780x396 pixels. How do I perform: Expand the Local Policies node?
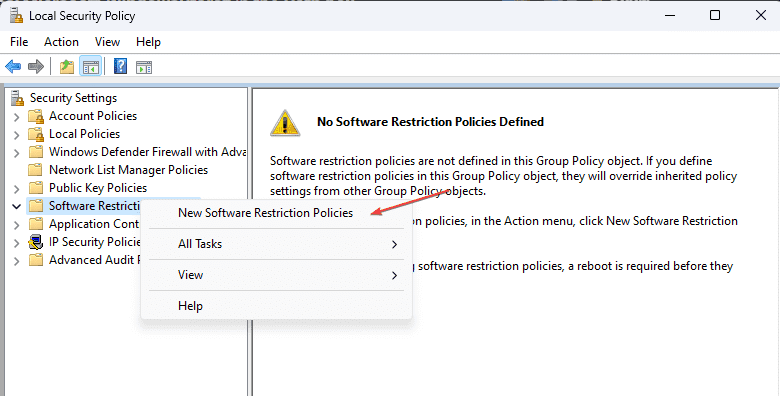pyautogui.click(x=16, y=135)
